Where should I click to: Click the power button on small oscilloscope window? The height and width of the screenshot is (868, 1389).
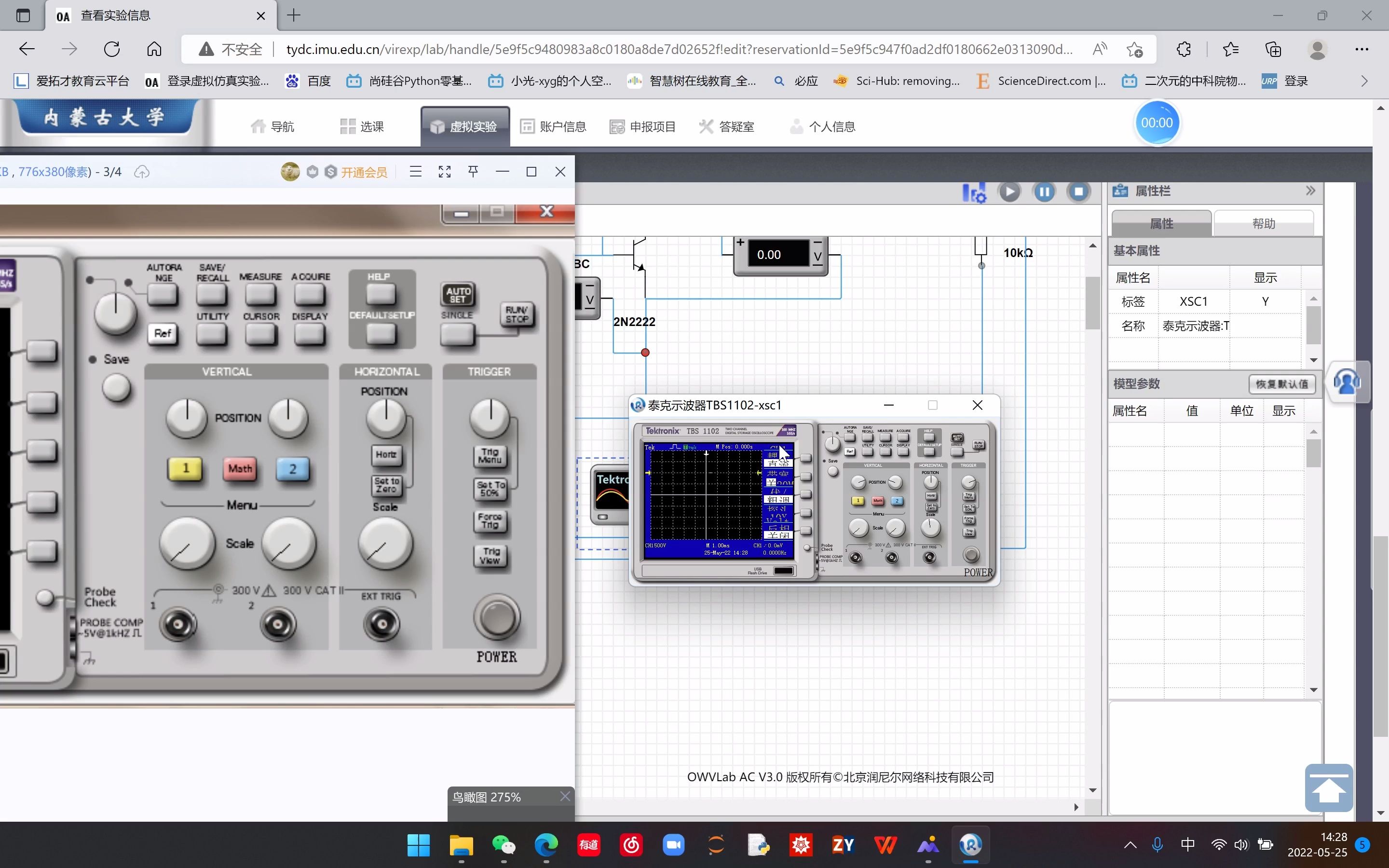tap(971, 555)
